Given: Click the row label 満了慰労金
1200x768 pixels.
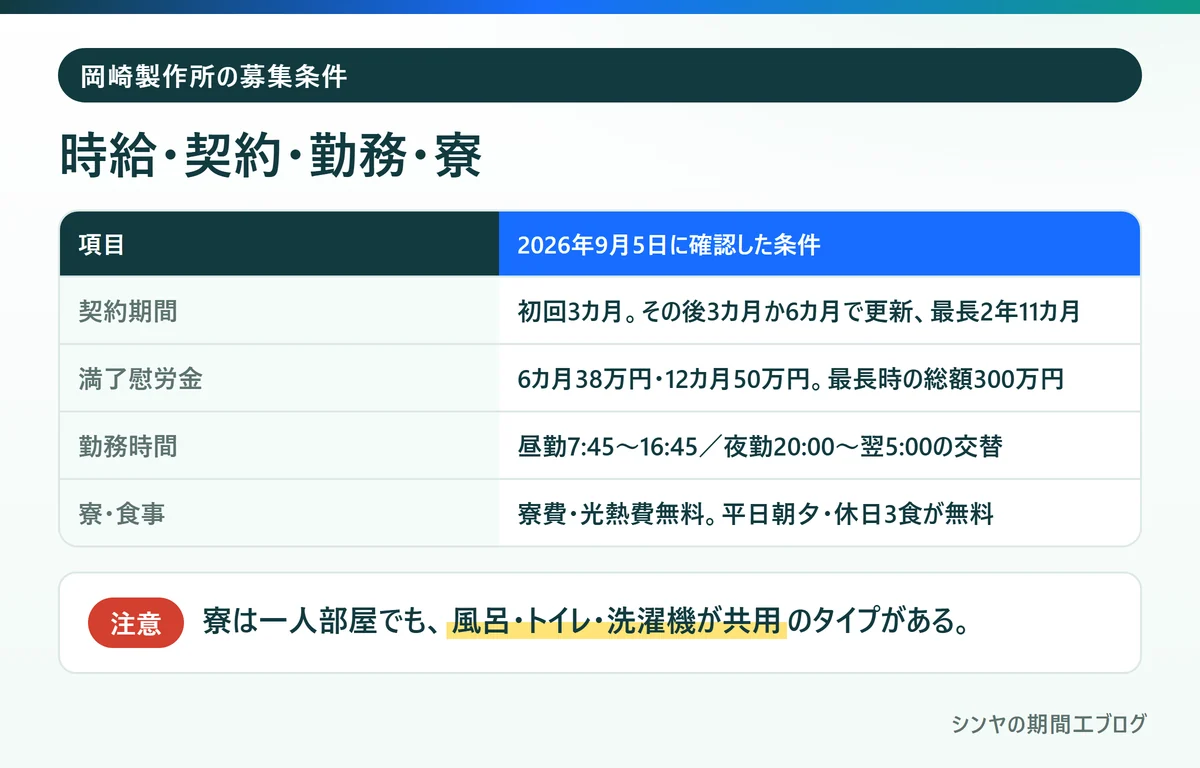Looking at the screenshot, I should coord(140,379).
